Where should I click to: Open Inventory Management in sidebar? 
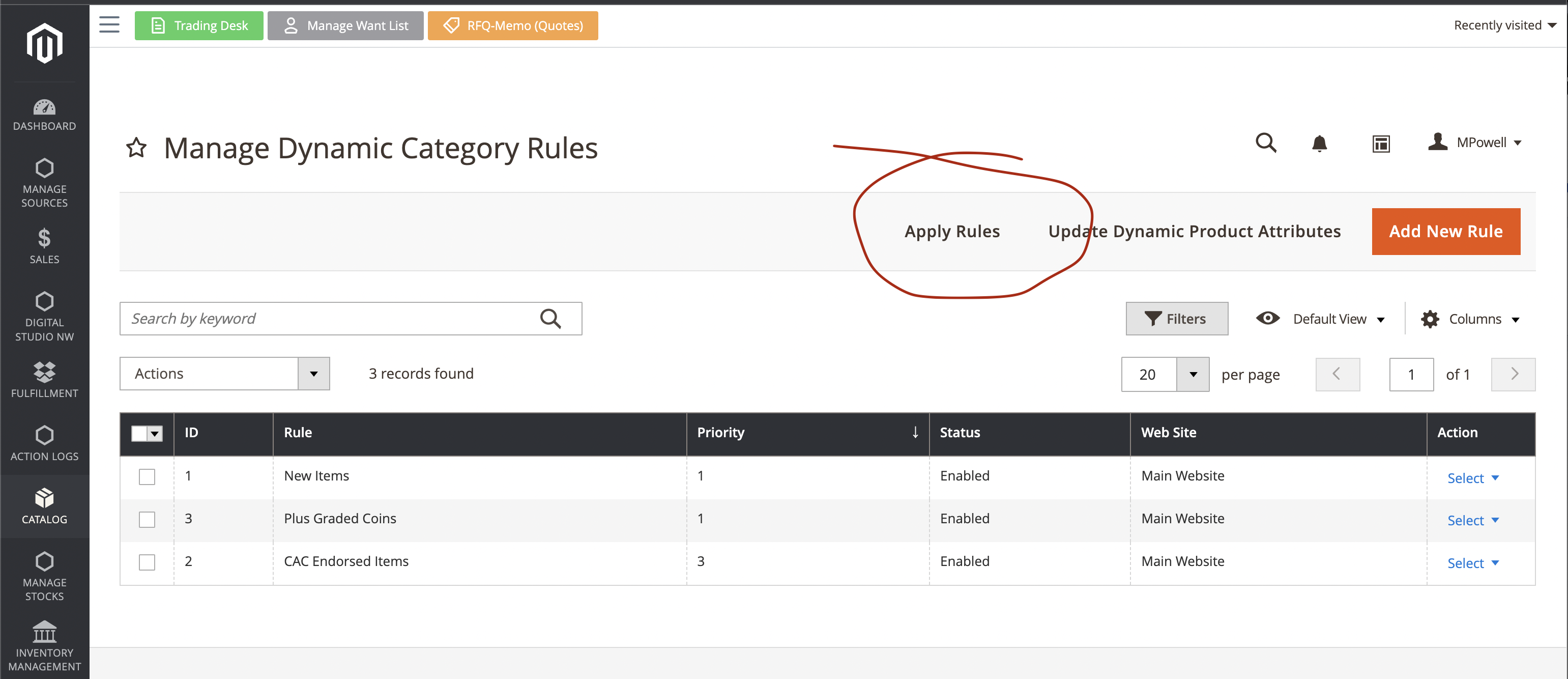pos(44,646)
